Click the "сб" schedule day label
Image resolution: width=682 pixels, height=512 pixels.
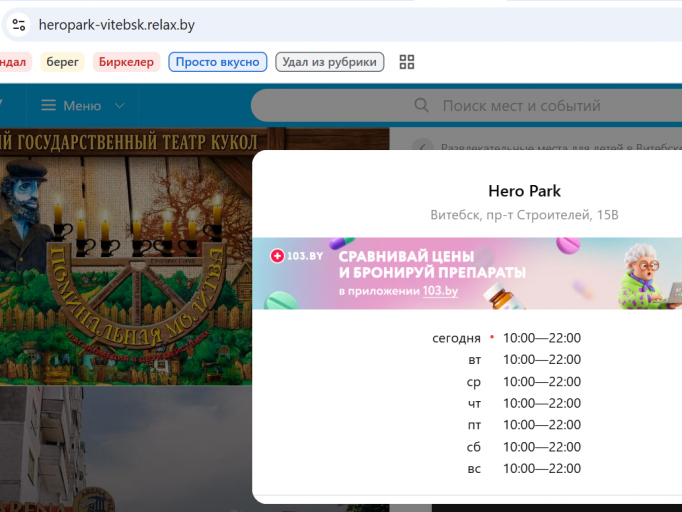coord(474,447)
